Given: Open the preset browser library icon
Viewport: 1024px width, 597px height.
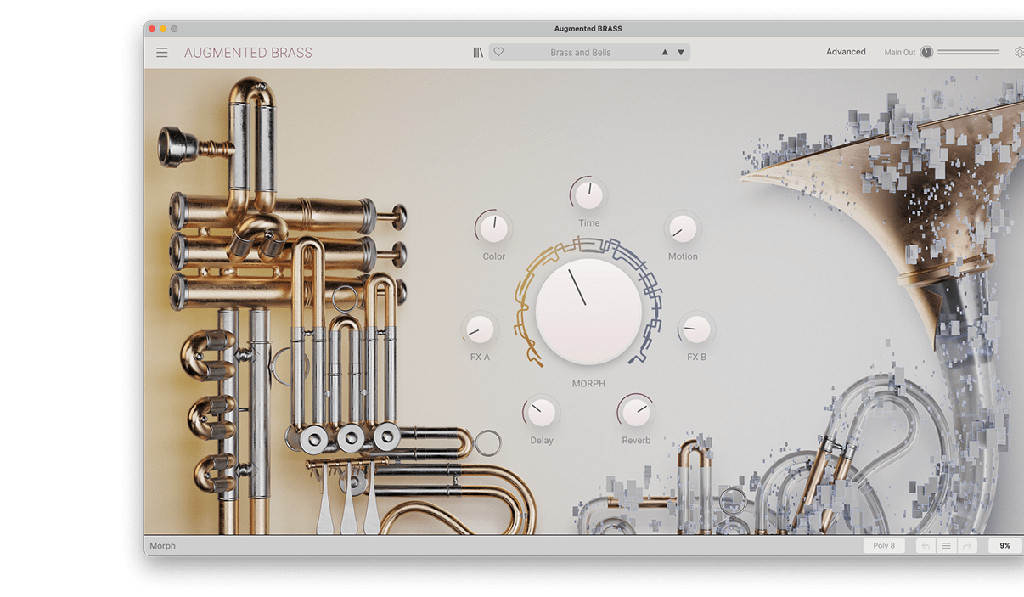Looking at the screenshot, I should 478,52.
